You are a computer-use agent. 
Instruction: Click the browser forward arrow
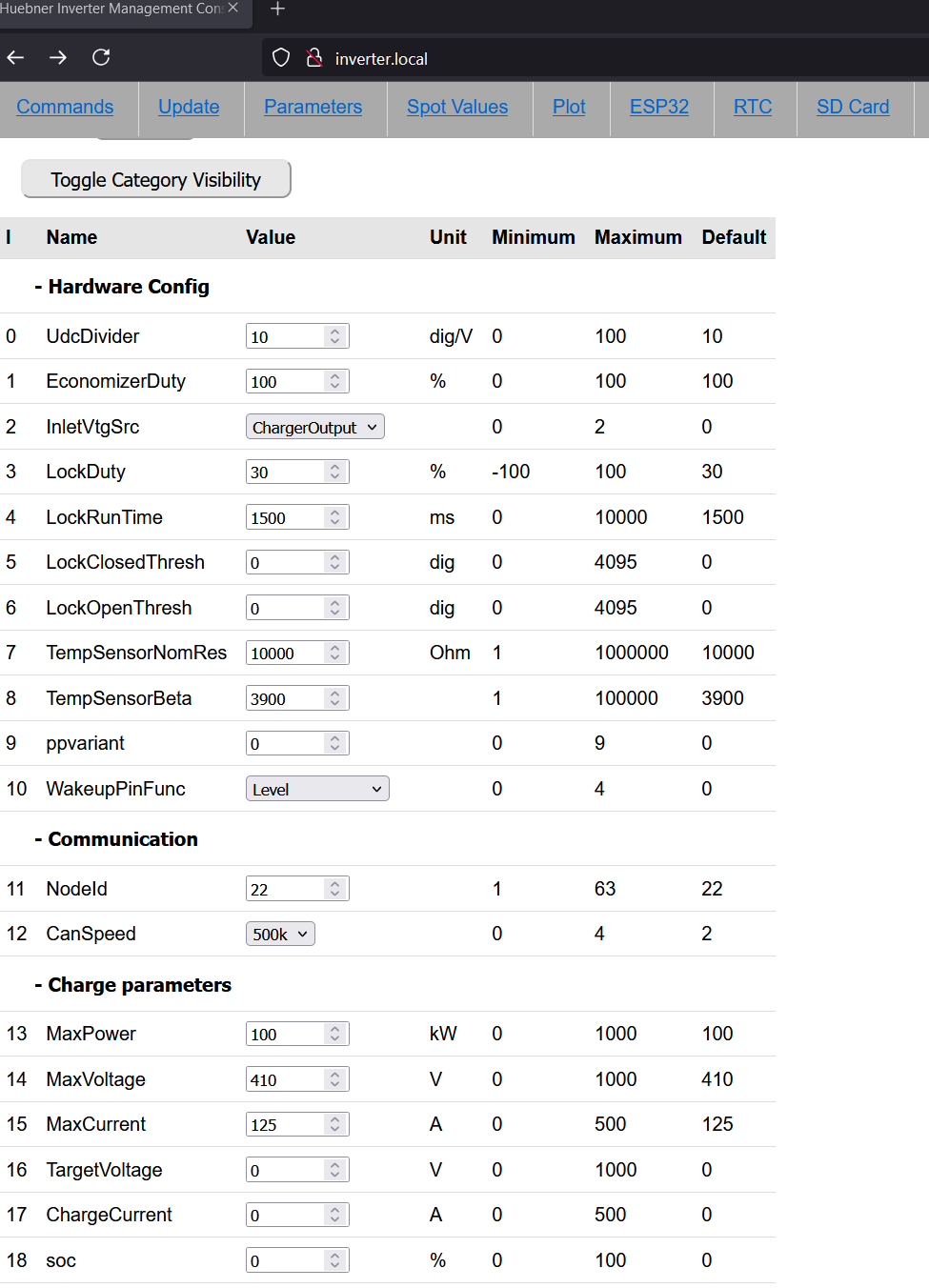click(58, 58)
